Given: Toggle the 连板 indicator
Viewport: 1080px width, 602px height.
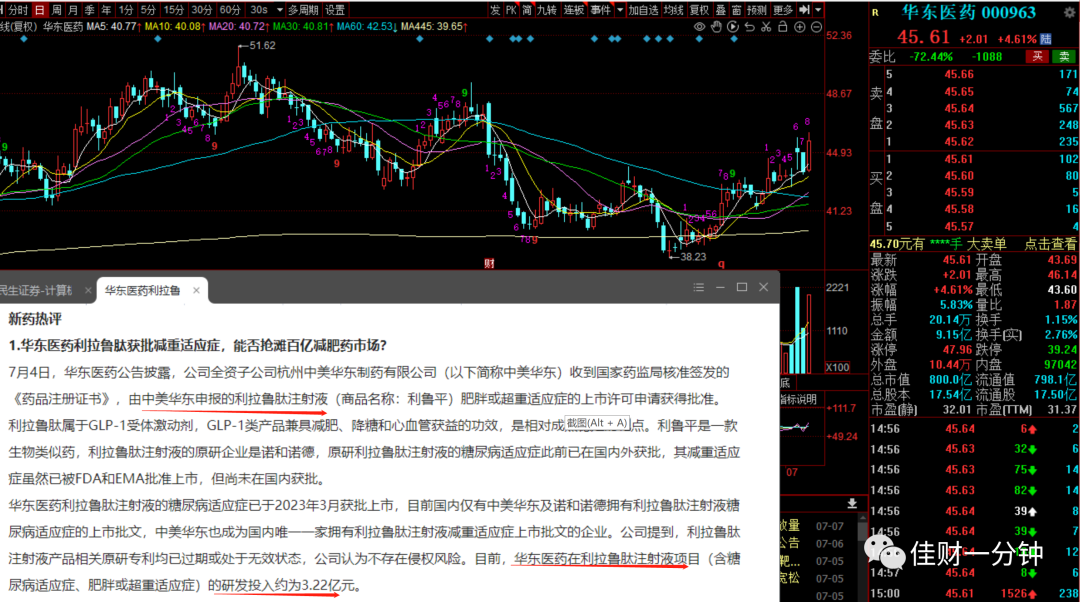Looking at the screenshot, I should (x=574, y=10).
